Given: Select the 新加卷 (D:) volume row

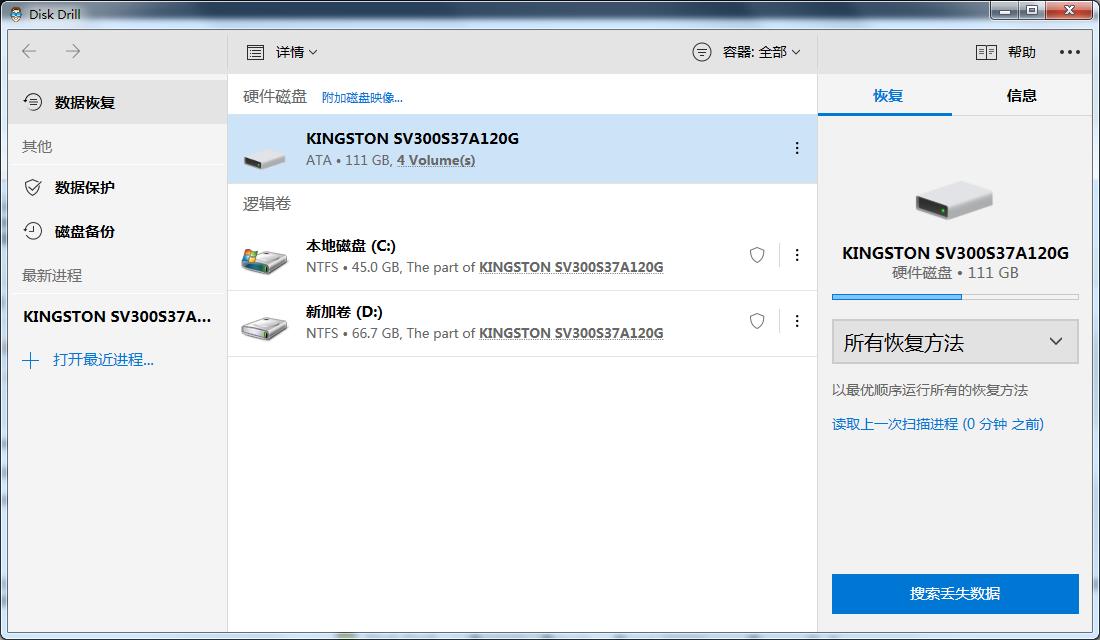Looking at the screenshot, I should (x=522, y=324).
